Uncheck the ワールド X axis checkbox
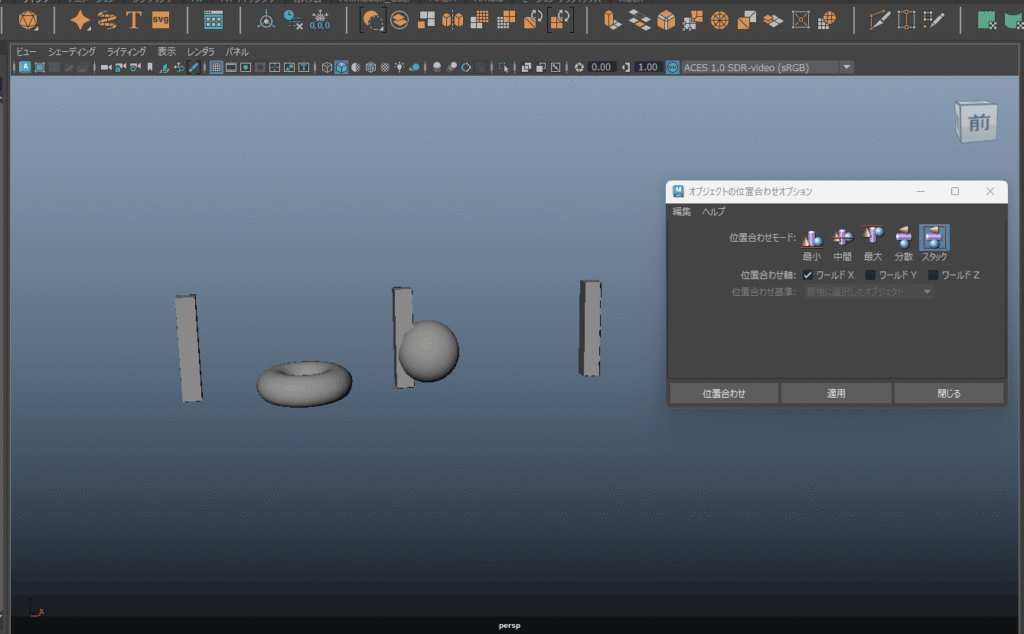1024x634 pixels. [x=808, y=275]
